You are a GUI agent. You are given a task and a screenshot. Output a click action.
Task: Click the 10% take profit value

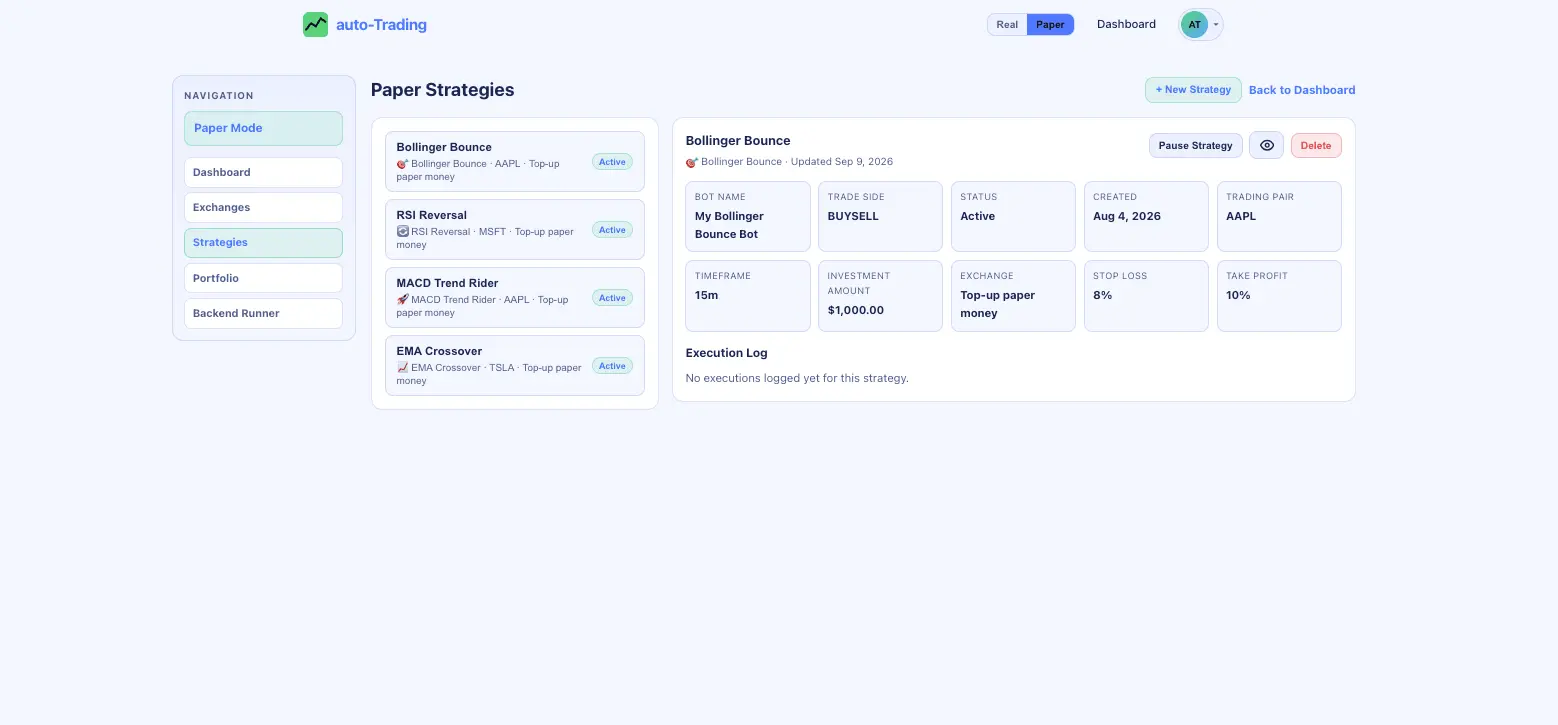click(x=1238, y=295)
